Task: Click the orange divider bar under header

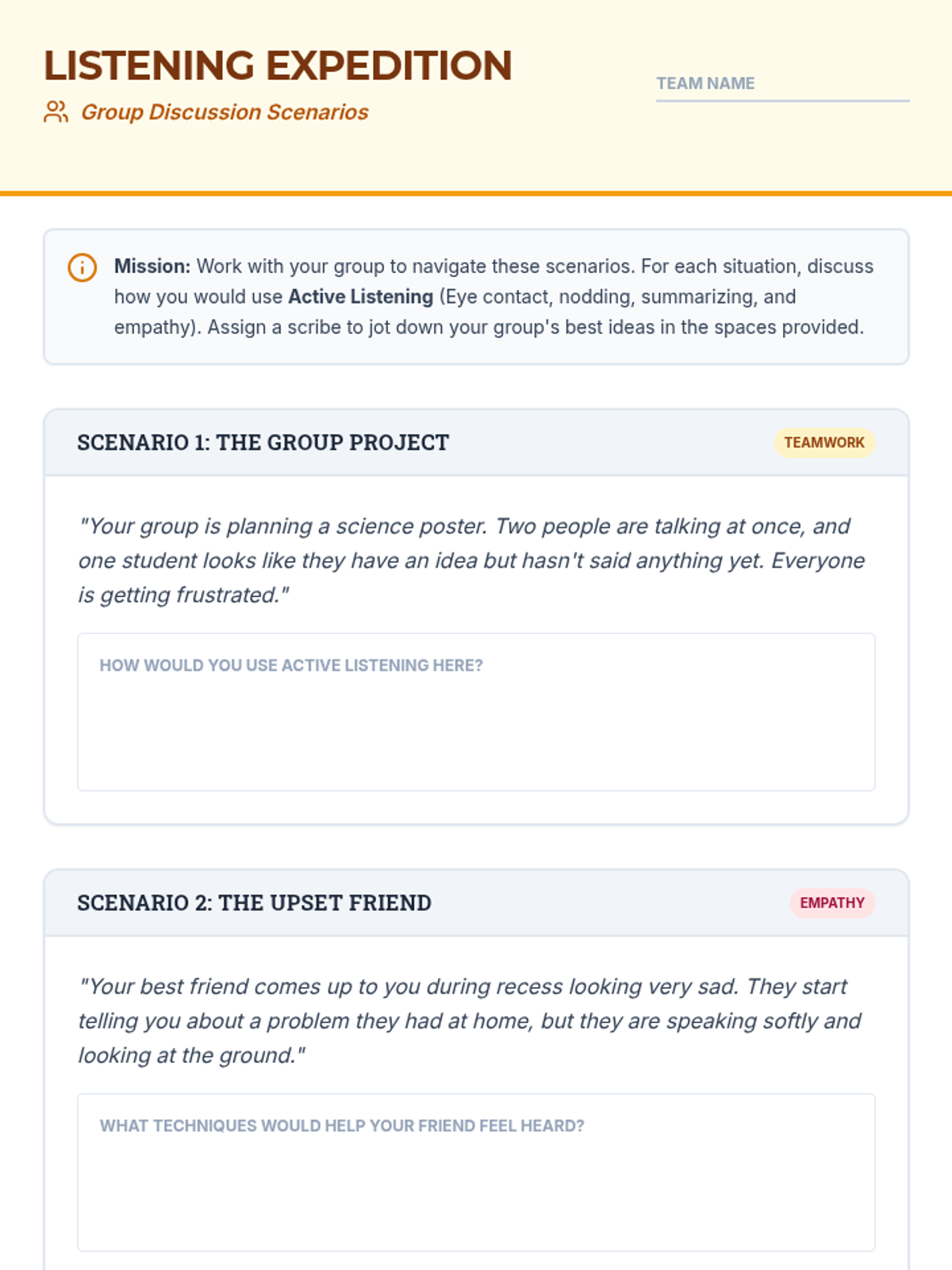Action: (x=476, y=193)
